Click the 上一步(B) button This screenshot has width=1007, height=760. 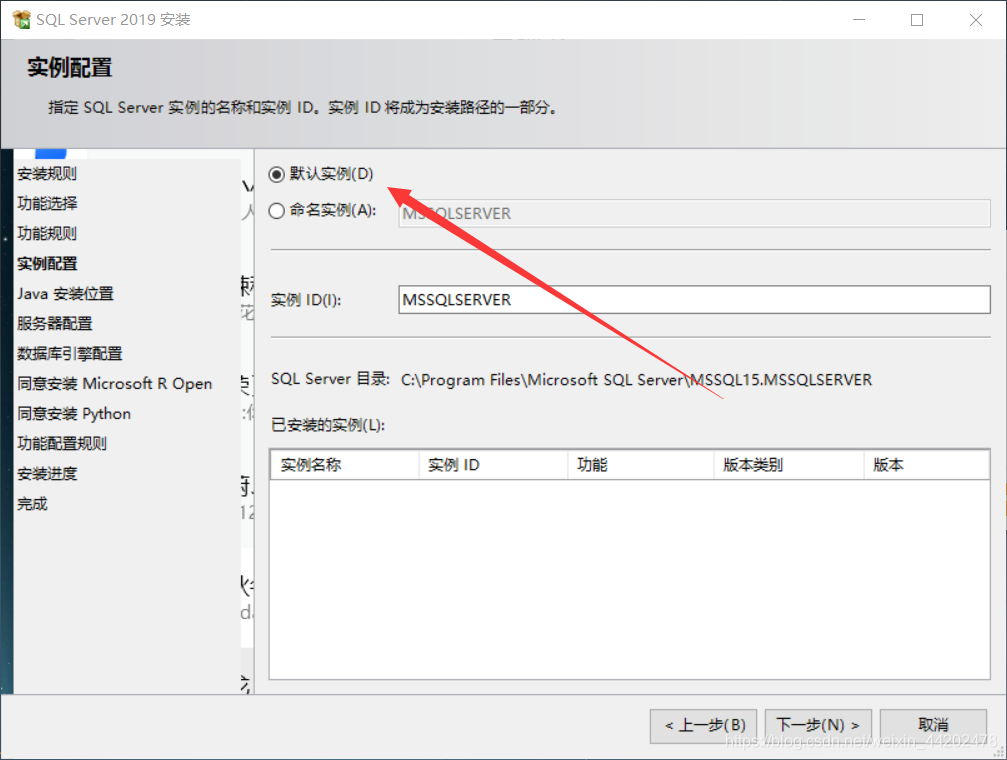[703, 725]
